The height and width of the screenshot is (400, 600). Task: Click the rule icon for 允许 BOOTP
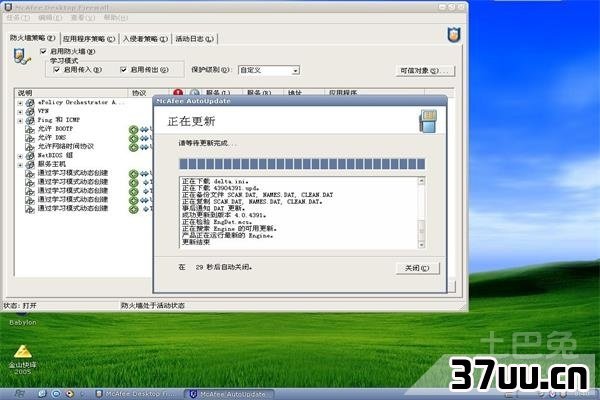(30, 129)
